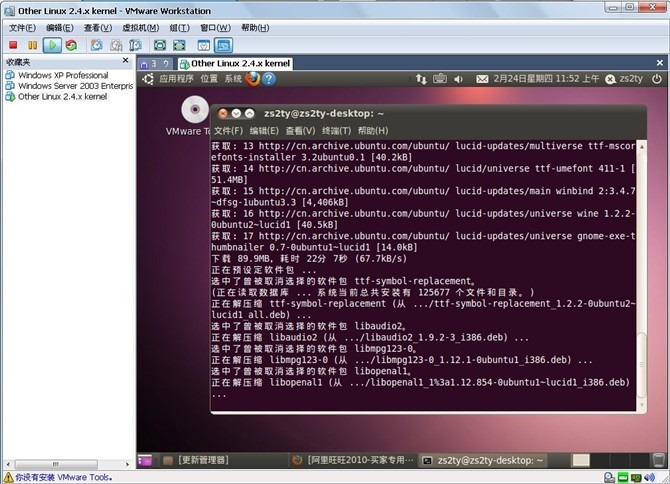Viewport: 670px width, 484px height.
Task: Click the keyboard input method indicator
Action: click(x=440, y=79)
